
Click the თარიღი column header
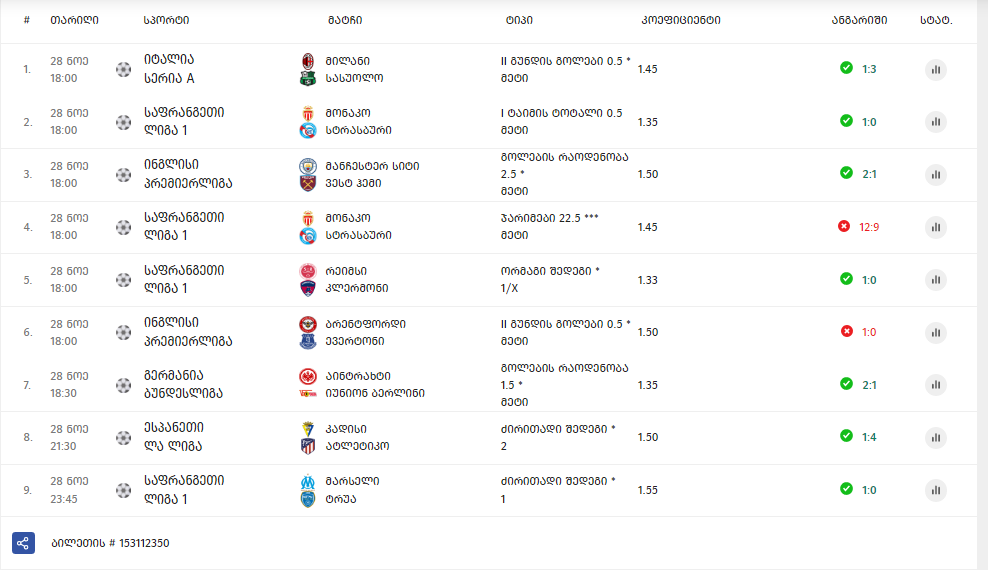74,20
